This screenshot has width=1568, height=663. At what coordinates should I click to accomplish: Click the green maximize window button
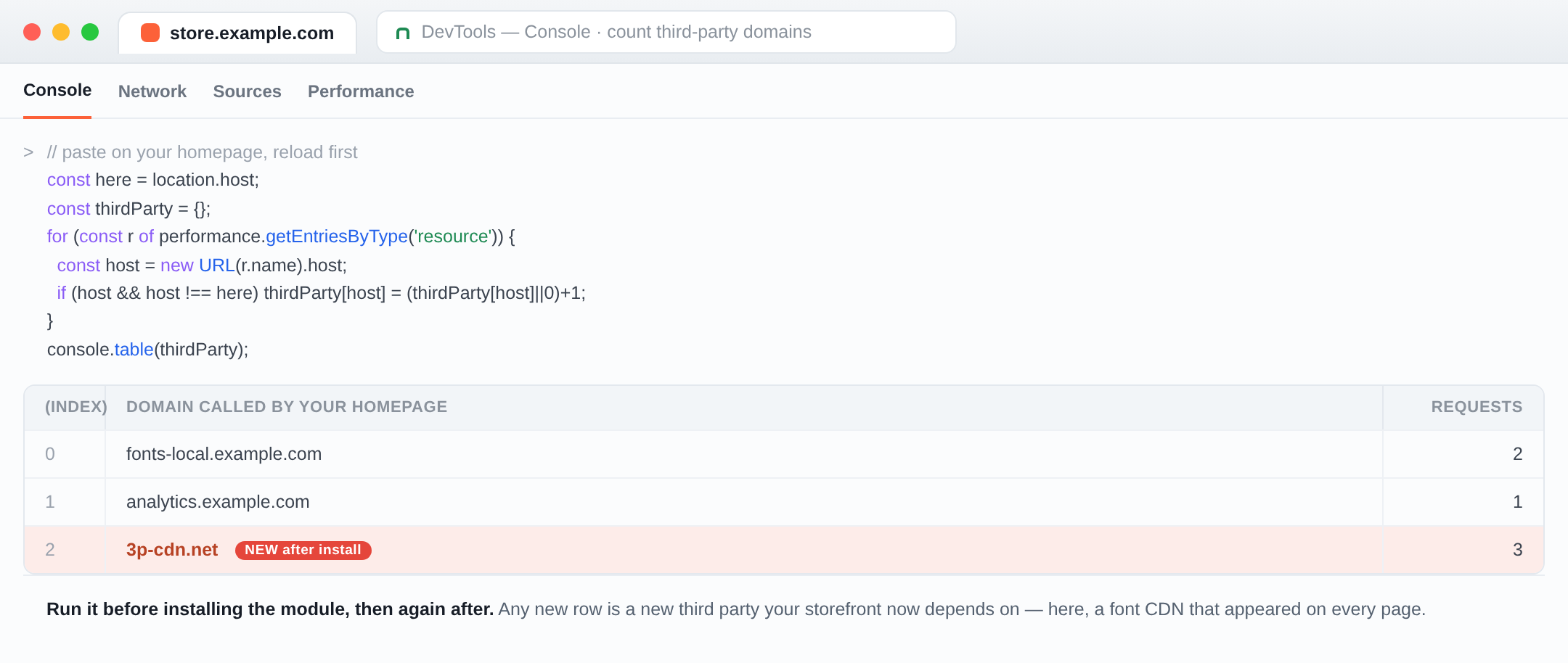[90, 32]
